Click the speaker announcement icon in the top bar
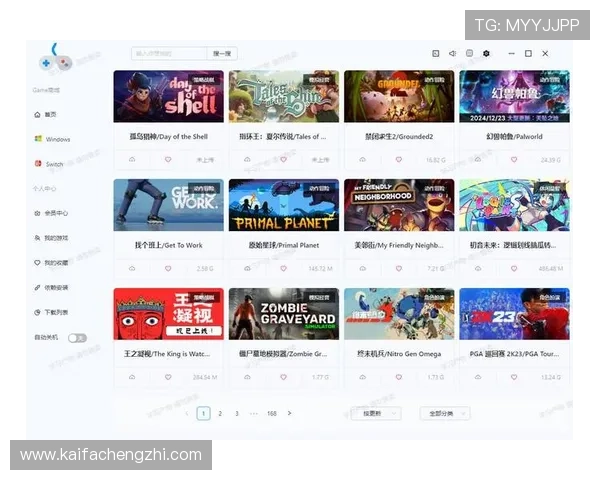Image resolution: width=600 pixels, height=480 pixels. pyautogui.click(x=452, y=54)
